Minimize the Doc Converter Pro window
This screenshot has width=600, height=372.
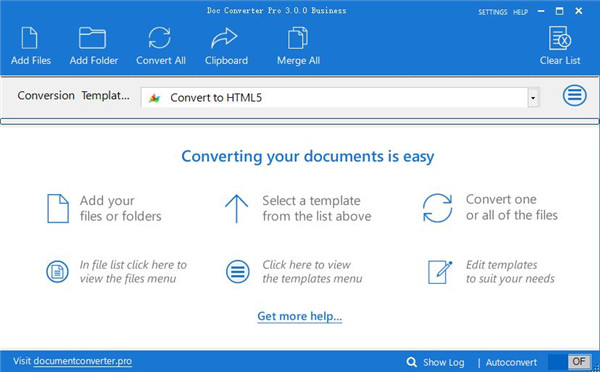pyautogui.click(x=541, y=11)
